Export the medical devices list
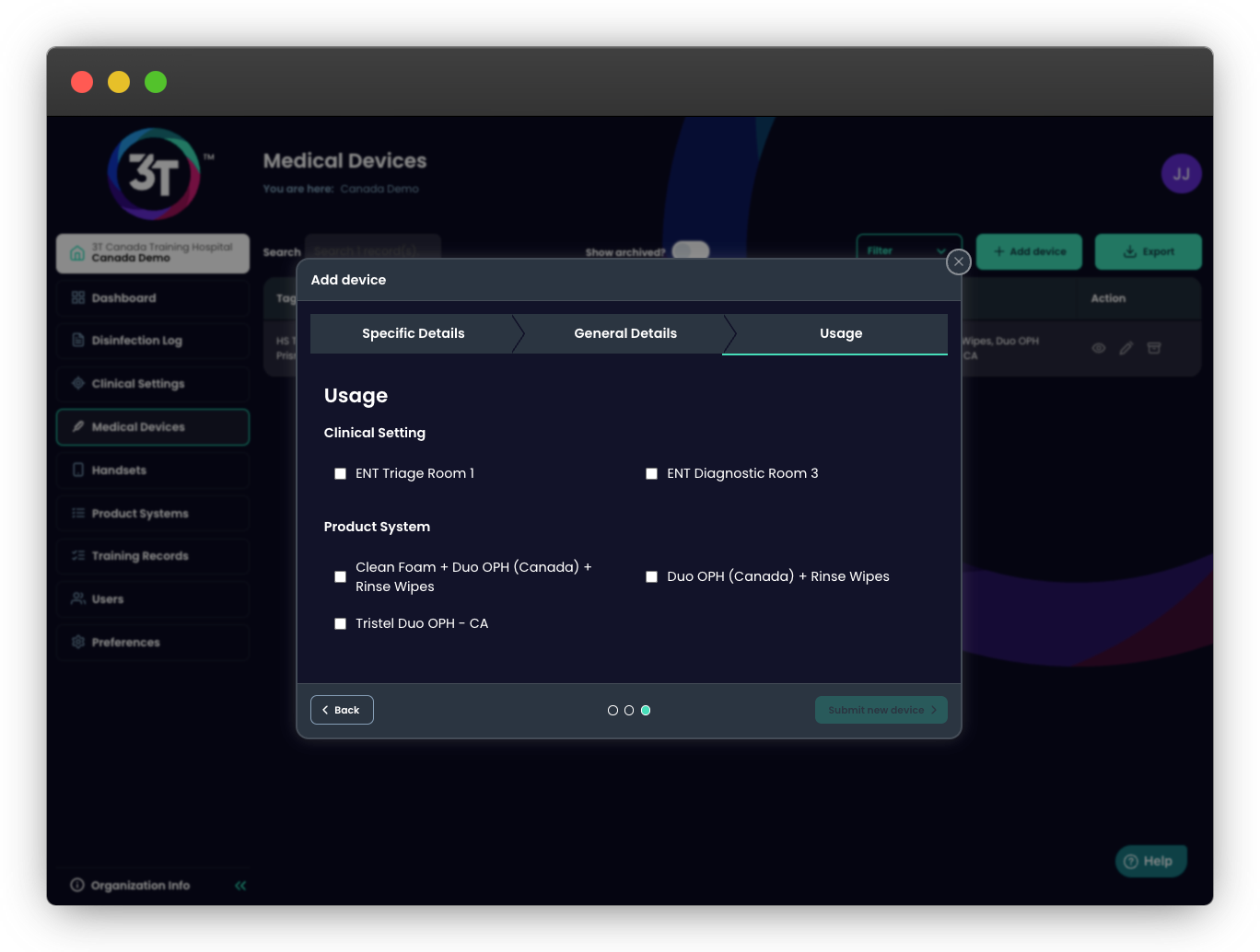The image size is (1260, 952). coord(1148,251)
